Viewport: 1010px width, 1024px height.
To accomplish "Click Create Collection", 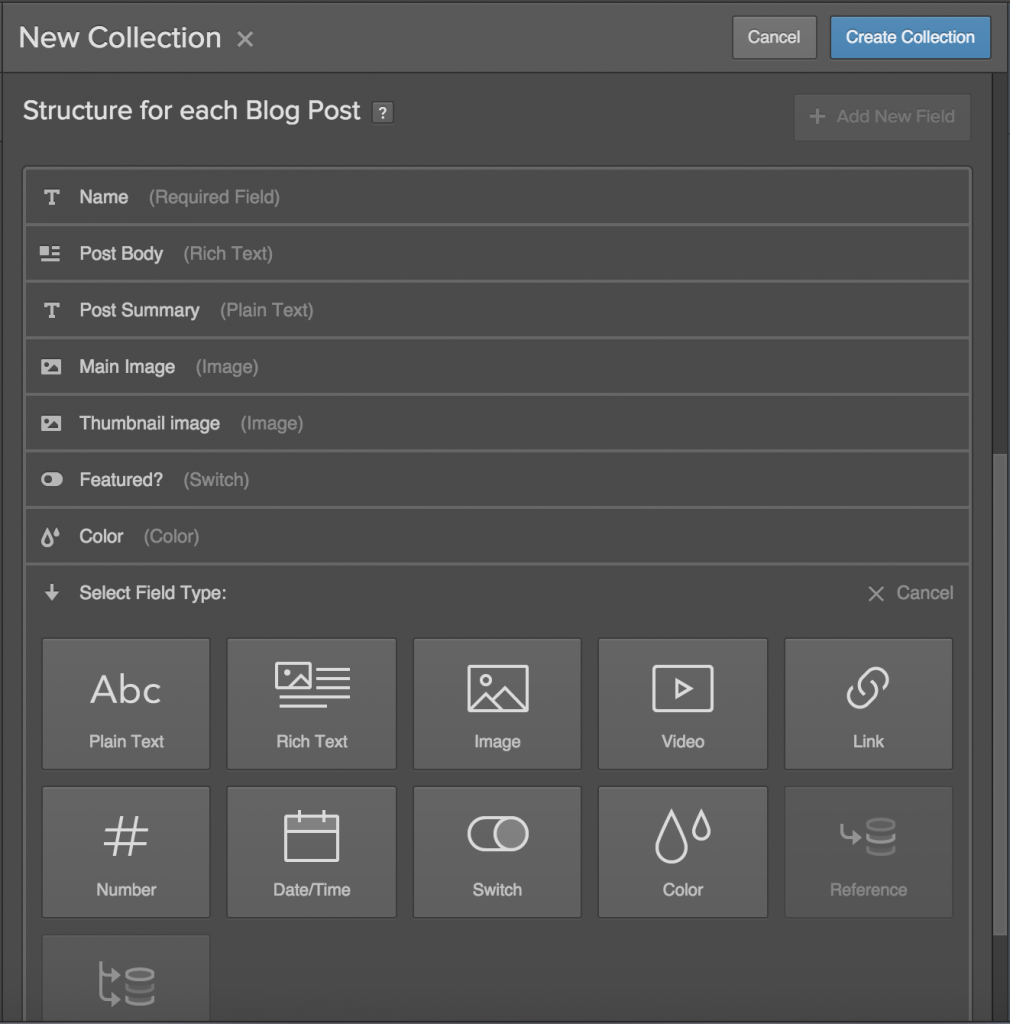I will click(909, 37).
